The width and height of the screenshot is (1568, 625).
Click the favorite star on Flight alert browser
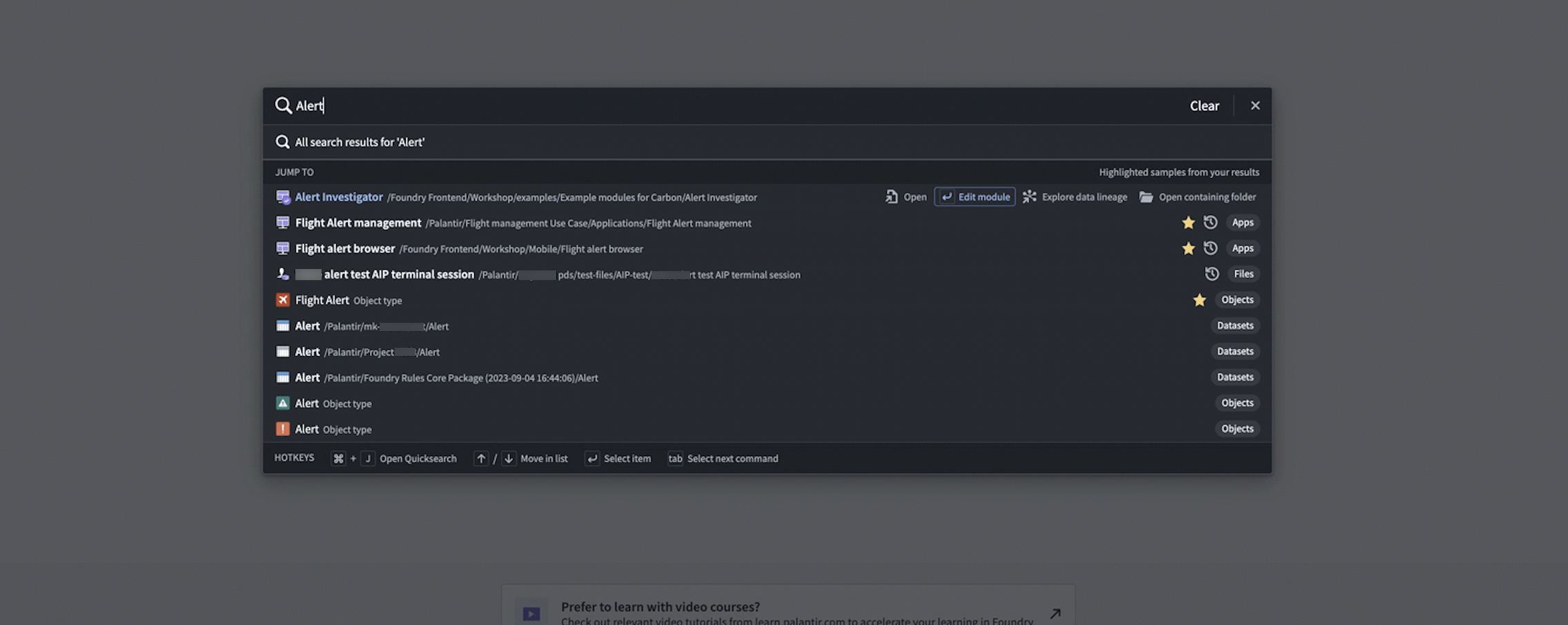[1188, 248]
